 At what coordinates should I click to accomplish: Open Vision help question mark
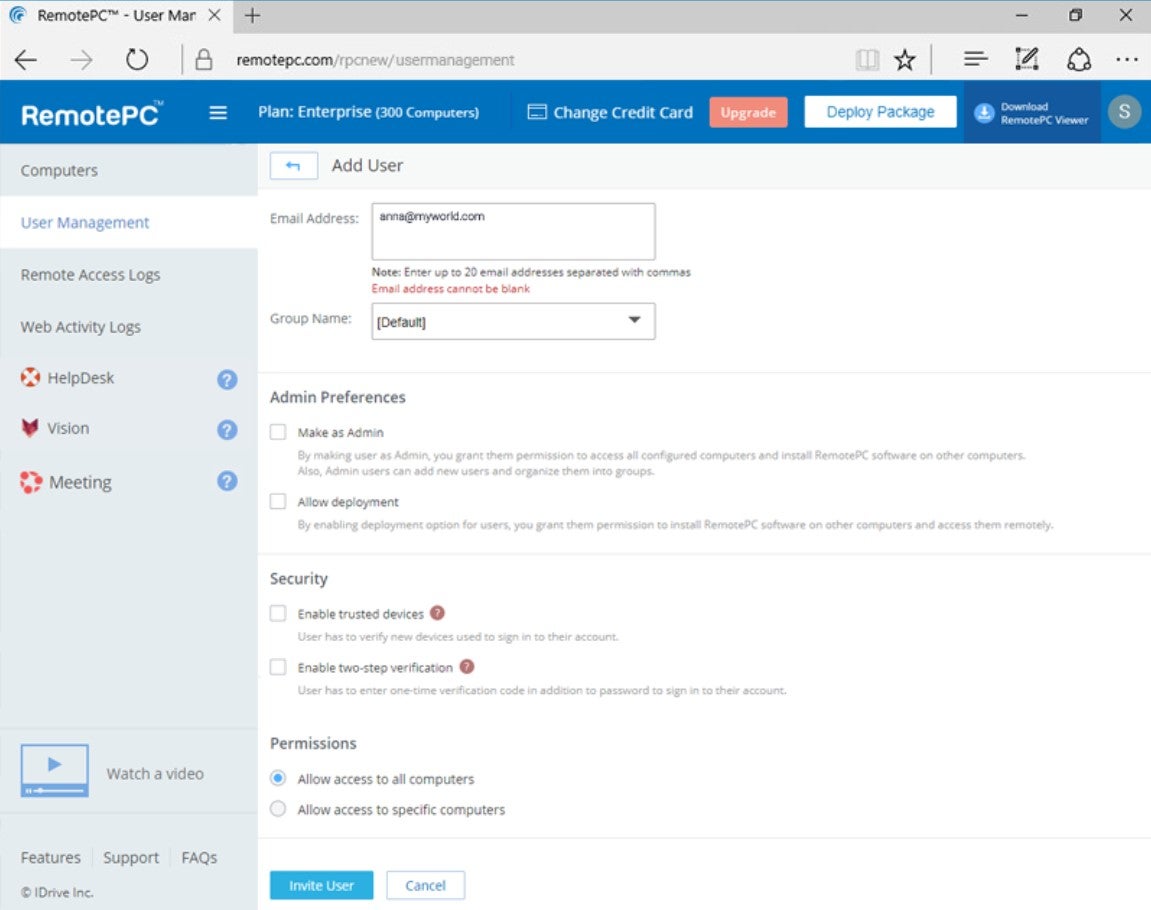click(x=228, y=429)
